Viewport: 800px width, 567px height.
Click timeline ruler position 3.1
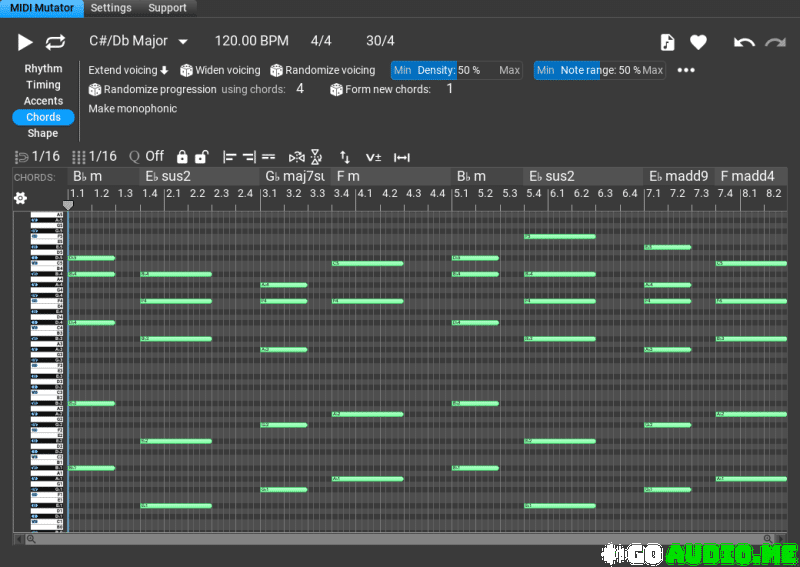click(x=270, y=193)
